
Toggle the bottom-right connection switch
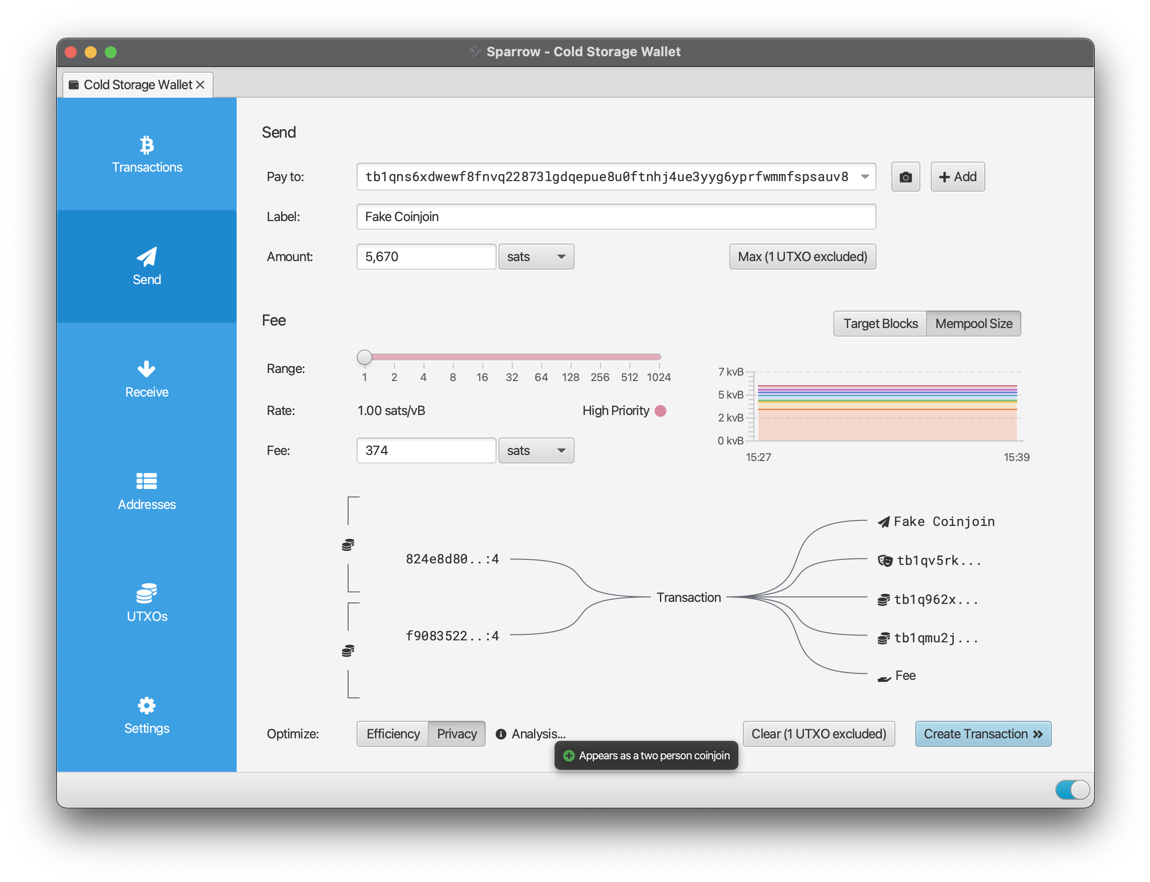pos(1072,790)
